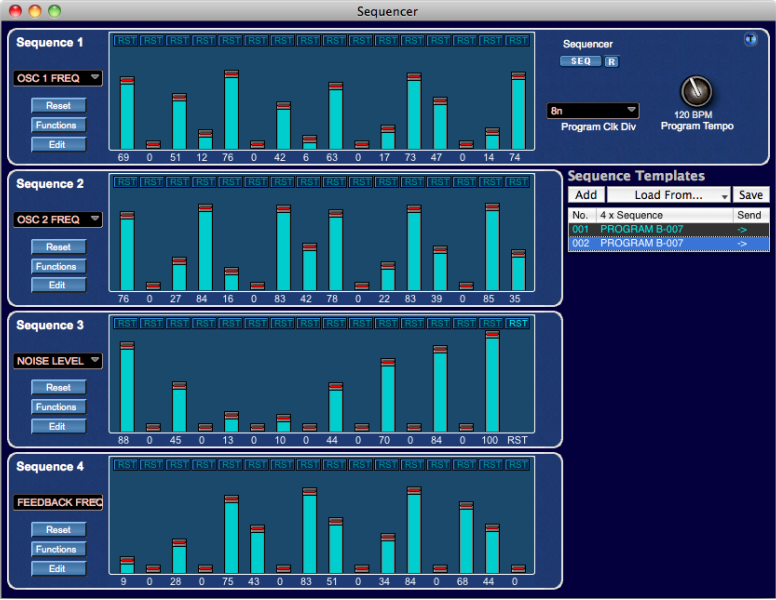Click the Program Tempo knob
The image size is (776, 600).
[x=696, y=92]
